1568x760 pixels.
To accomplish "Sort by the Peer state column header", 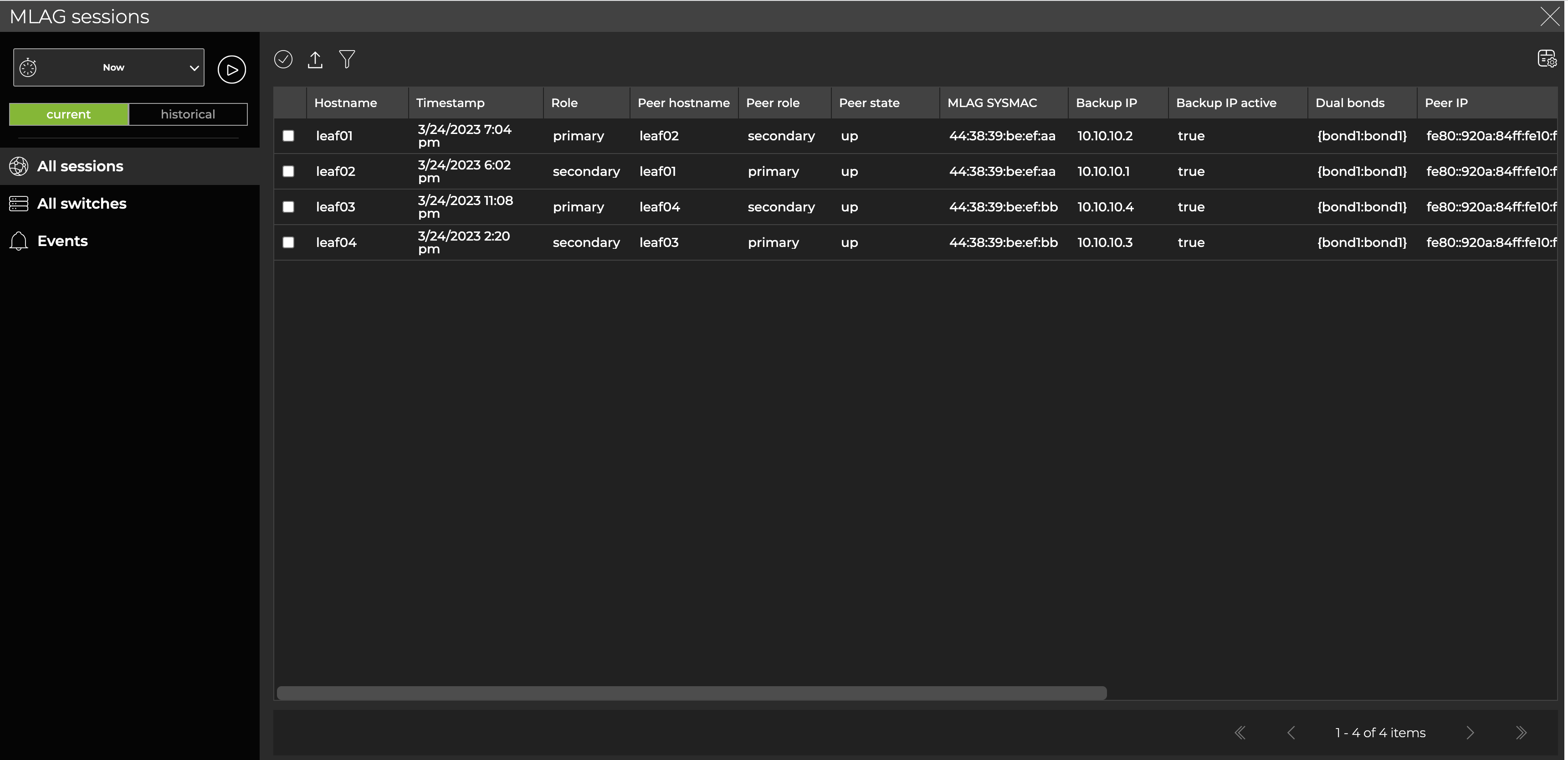I will 869,103.
